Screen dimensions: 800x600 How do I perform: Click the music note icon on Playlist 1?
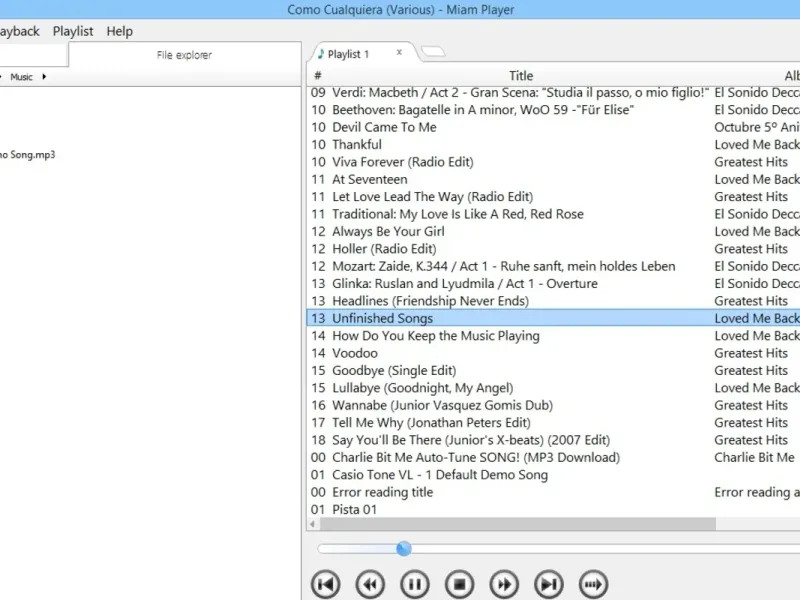click(320, 53)
